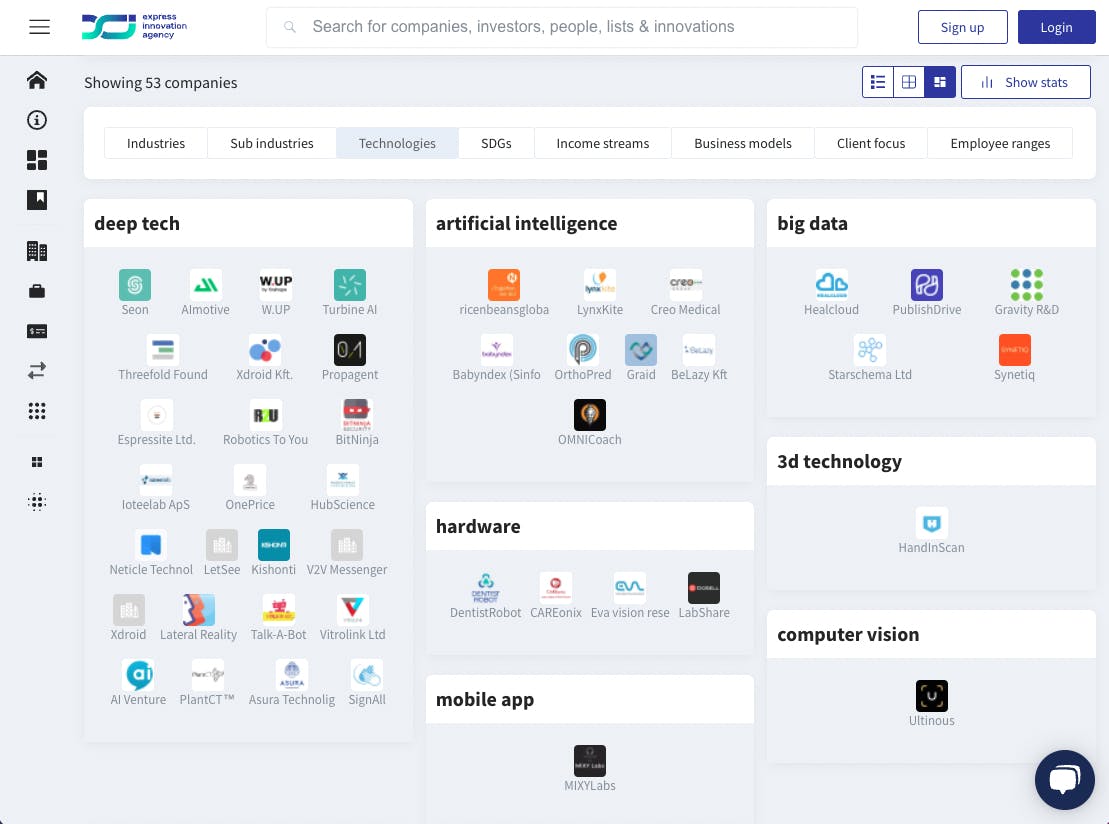Open the CAREonix company thumbnail
The image size is (1109, 824).
(556, 588)
